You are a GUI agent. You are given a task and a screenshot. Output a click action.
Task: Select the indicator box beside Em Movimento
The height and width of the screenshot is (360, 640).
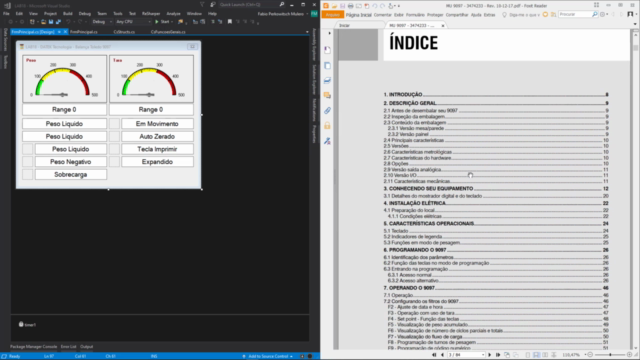(x=114, y=124)
